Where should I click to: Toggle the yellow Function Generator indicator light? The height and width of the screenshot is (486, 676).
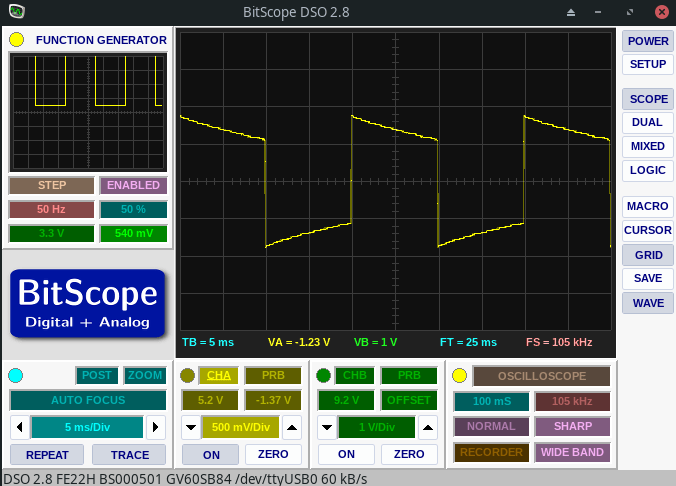click(16, 40)
